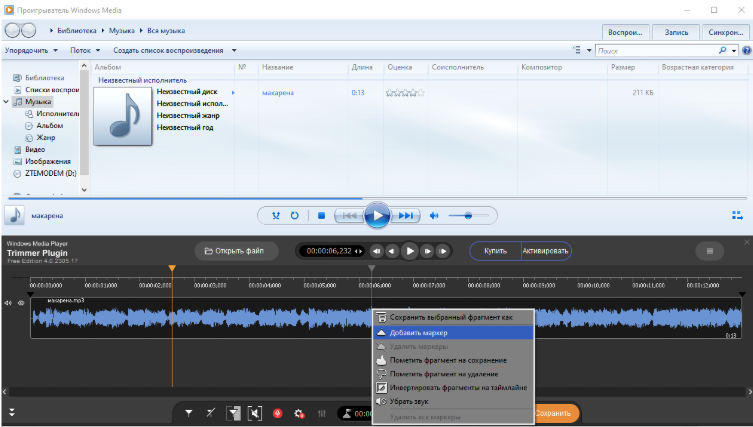Toggle shuffle mode in the player controls

point(276,216)
